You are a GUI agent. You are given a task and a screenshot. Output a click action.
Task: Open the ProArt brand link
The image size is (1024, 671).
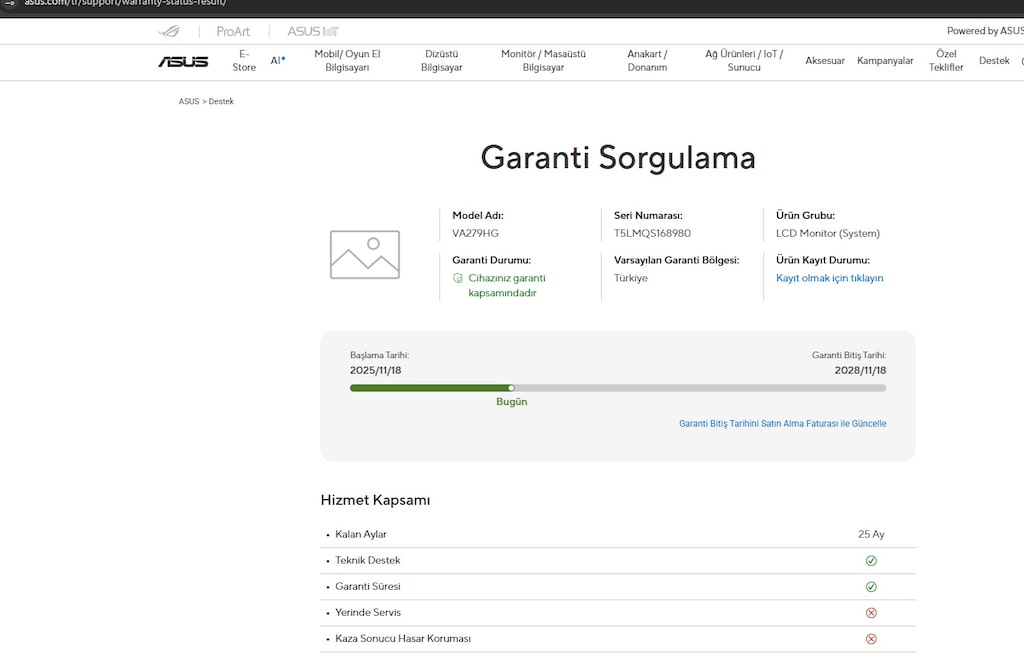coord(233,31)
